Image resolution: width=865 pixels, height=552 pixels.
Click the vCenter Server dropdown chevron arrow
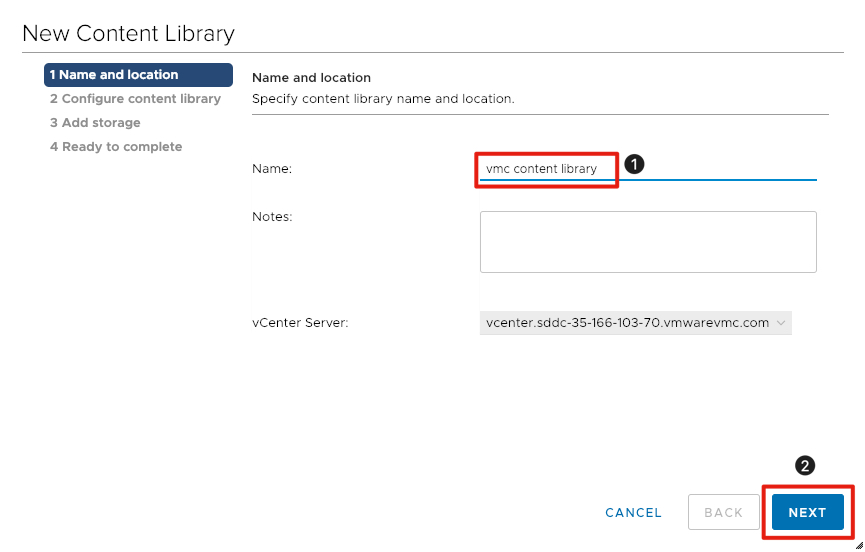[781, 322]
